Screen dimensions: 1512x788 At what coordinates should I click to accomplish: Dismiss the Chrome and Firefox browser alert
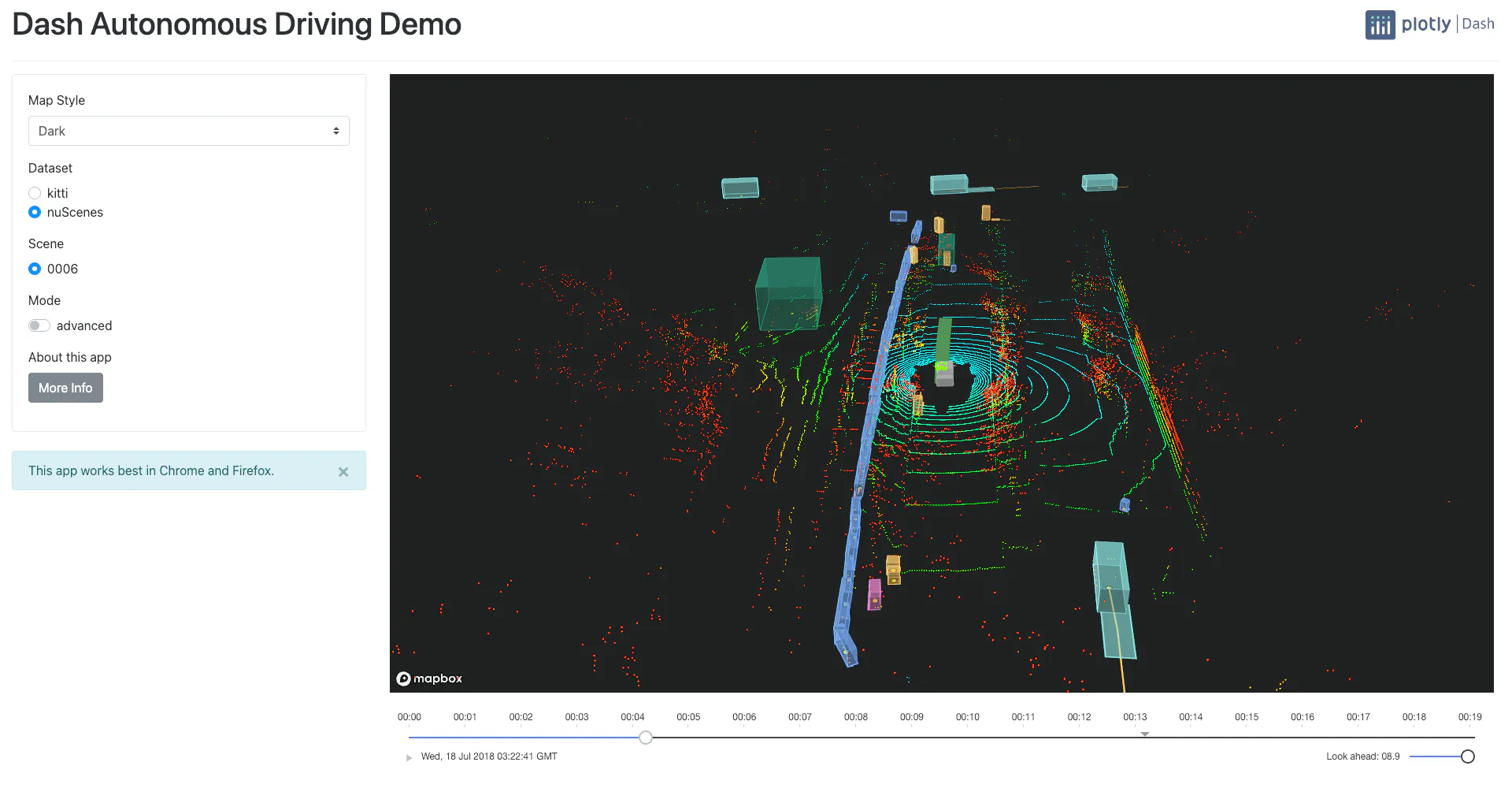[343, 472]
